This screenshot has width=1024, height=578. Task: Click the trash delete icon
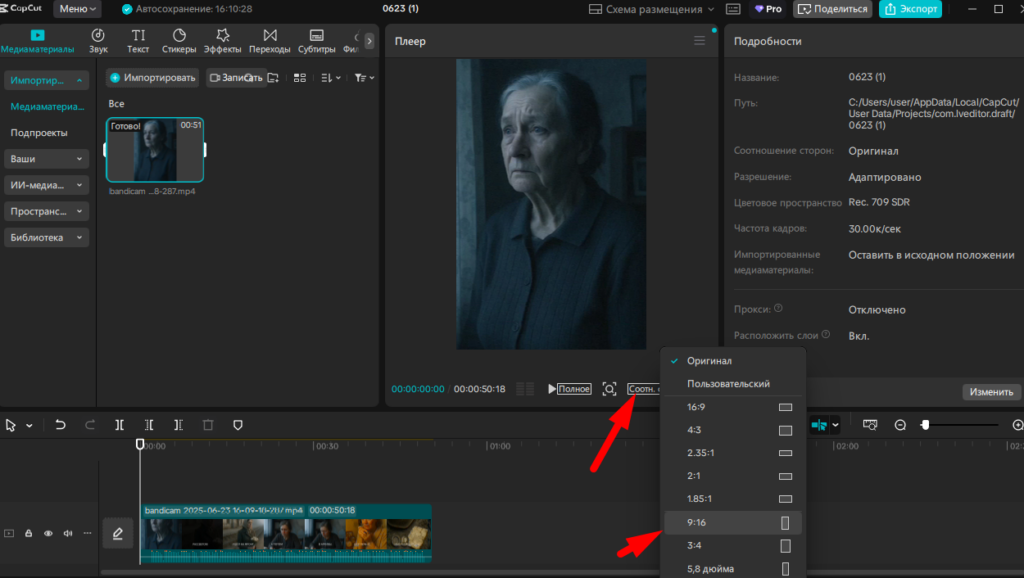(x=208, y=425)
